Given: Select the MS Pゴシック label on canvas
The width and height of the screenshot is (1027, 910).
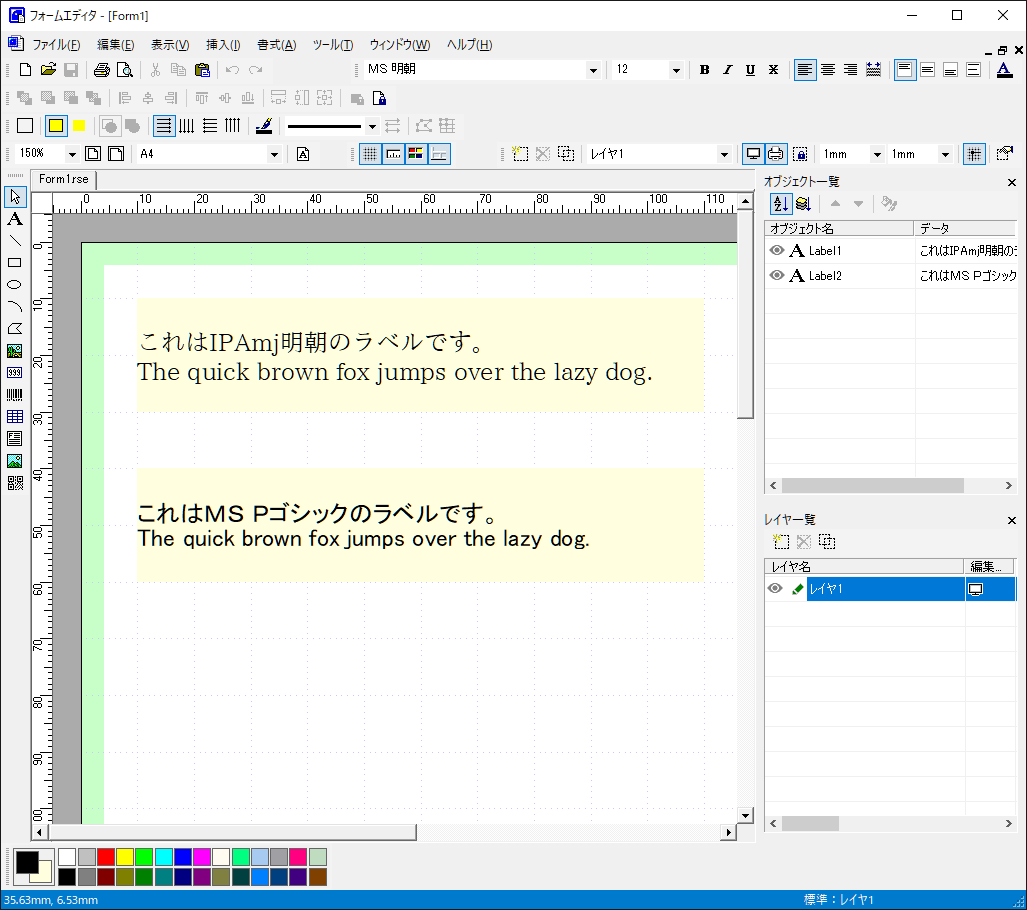Looking at the screenshot, I should [420, 525].
